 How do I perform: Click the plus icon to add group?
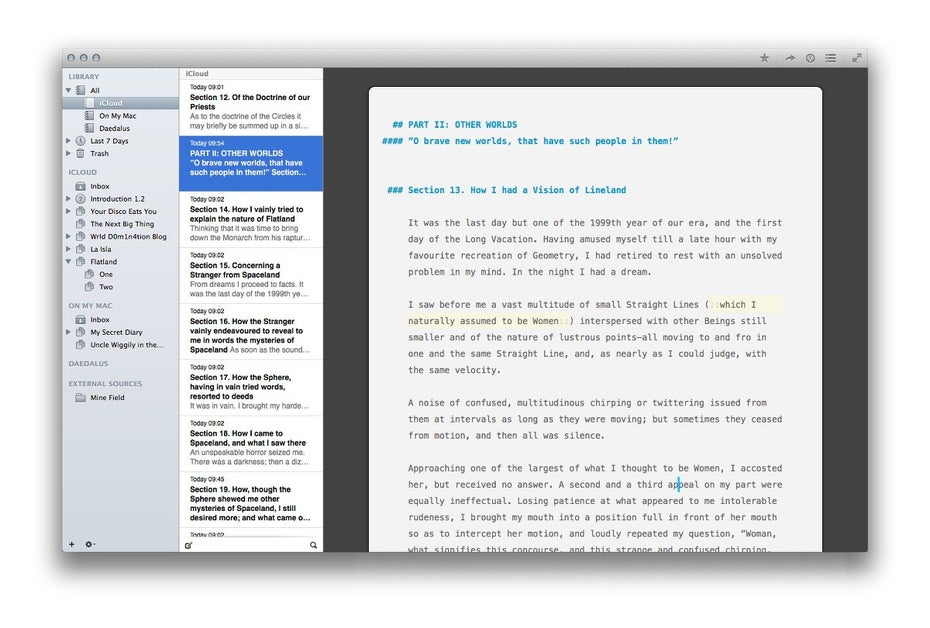pos(72,544)
